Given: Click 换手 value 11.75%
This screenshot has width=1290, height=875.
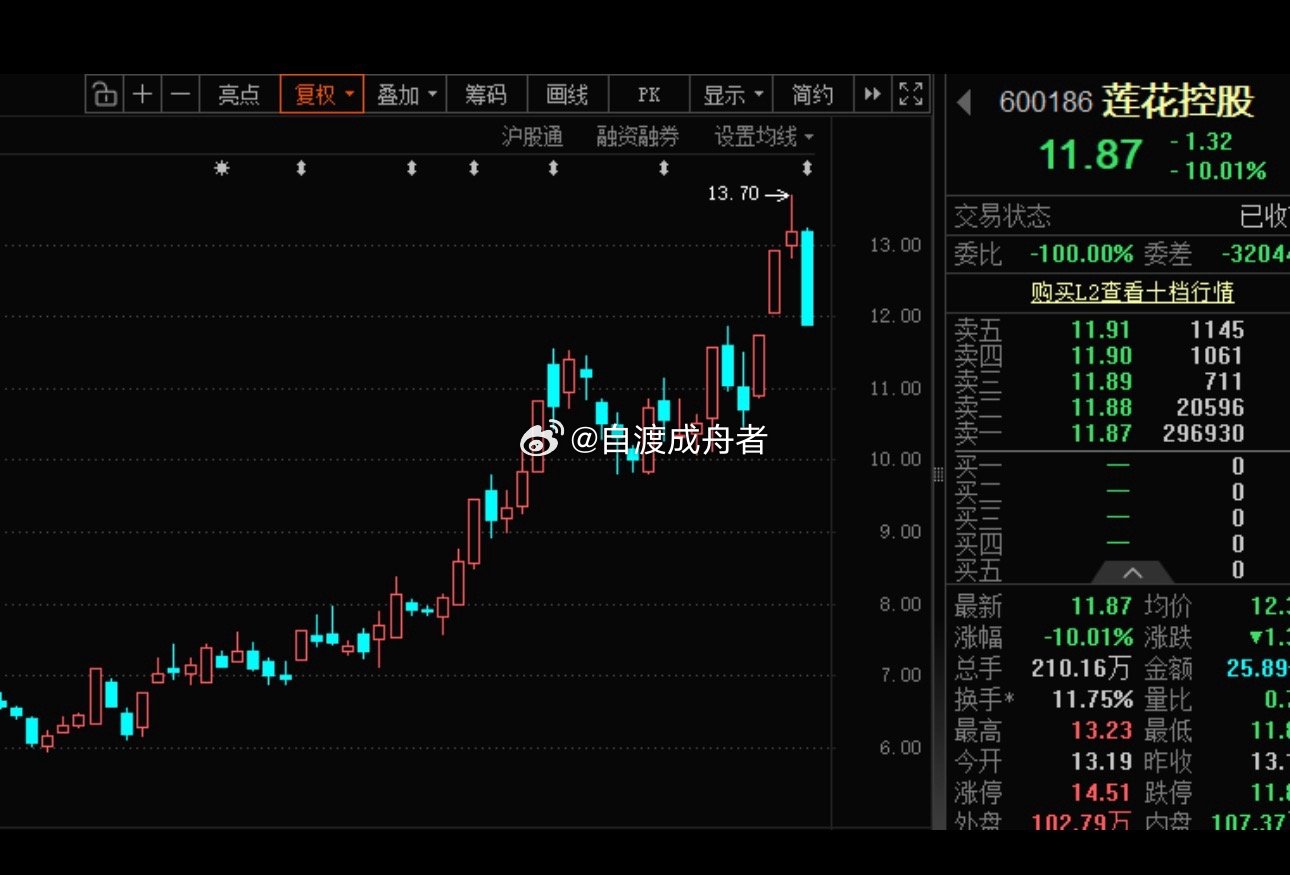Looking at the screenshot, I should click(x=1092, y=699).
